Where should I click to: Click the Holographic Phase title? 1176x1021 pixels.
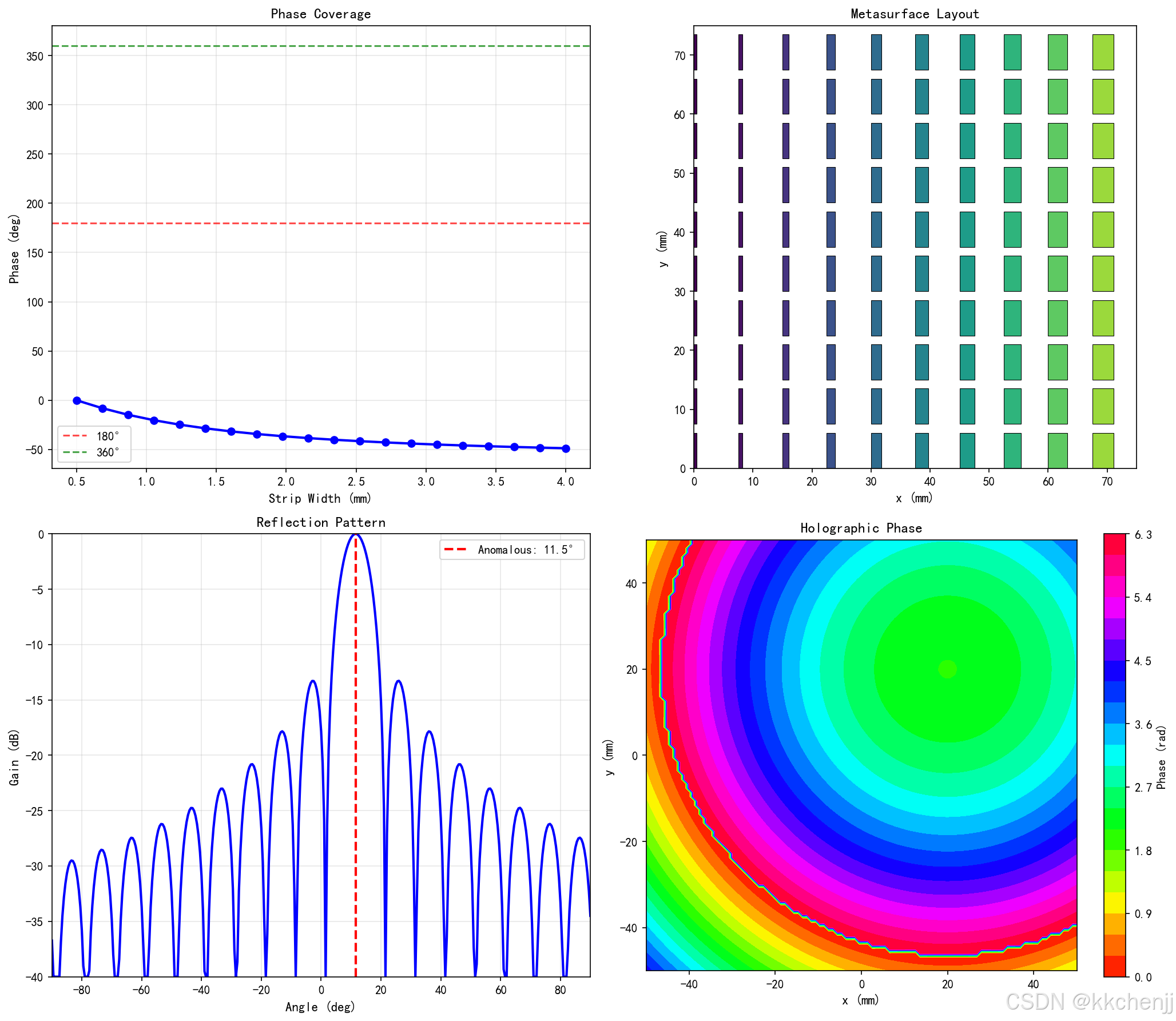[x=861, y=528]
